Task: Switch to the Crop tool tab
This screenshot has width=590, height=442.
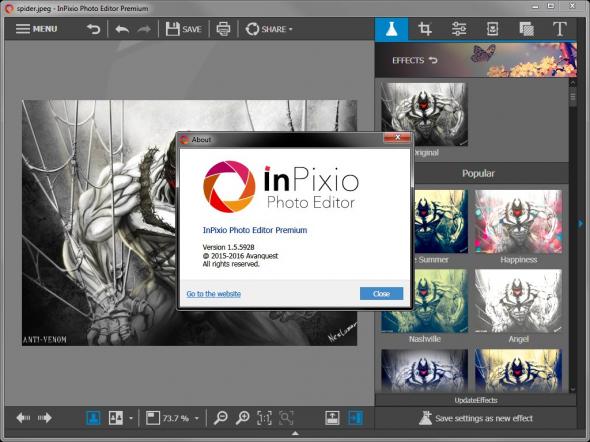Action: pos(425,29)
